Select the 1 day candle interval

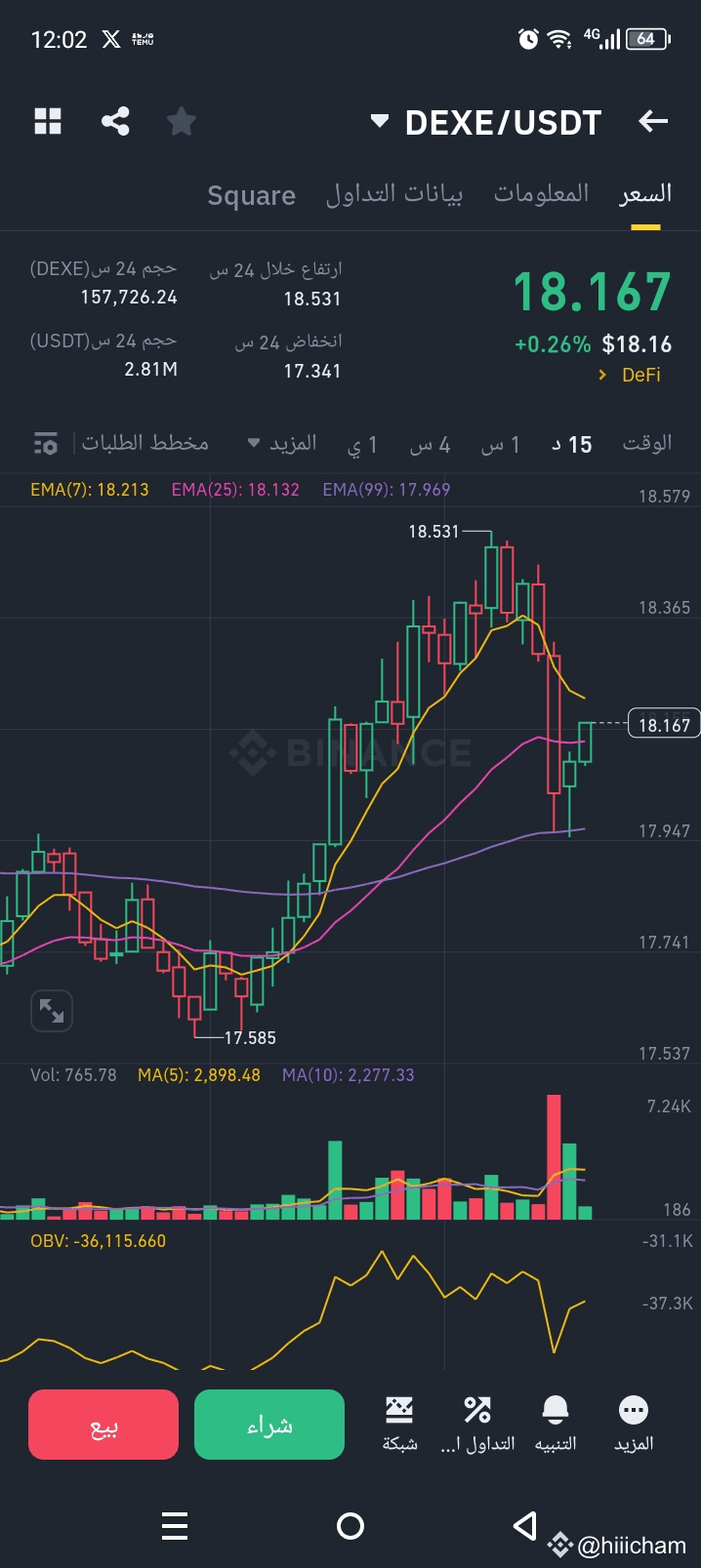click(366, 444)
